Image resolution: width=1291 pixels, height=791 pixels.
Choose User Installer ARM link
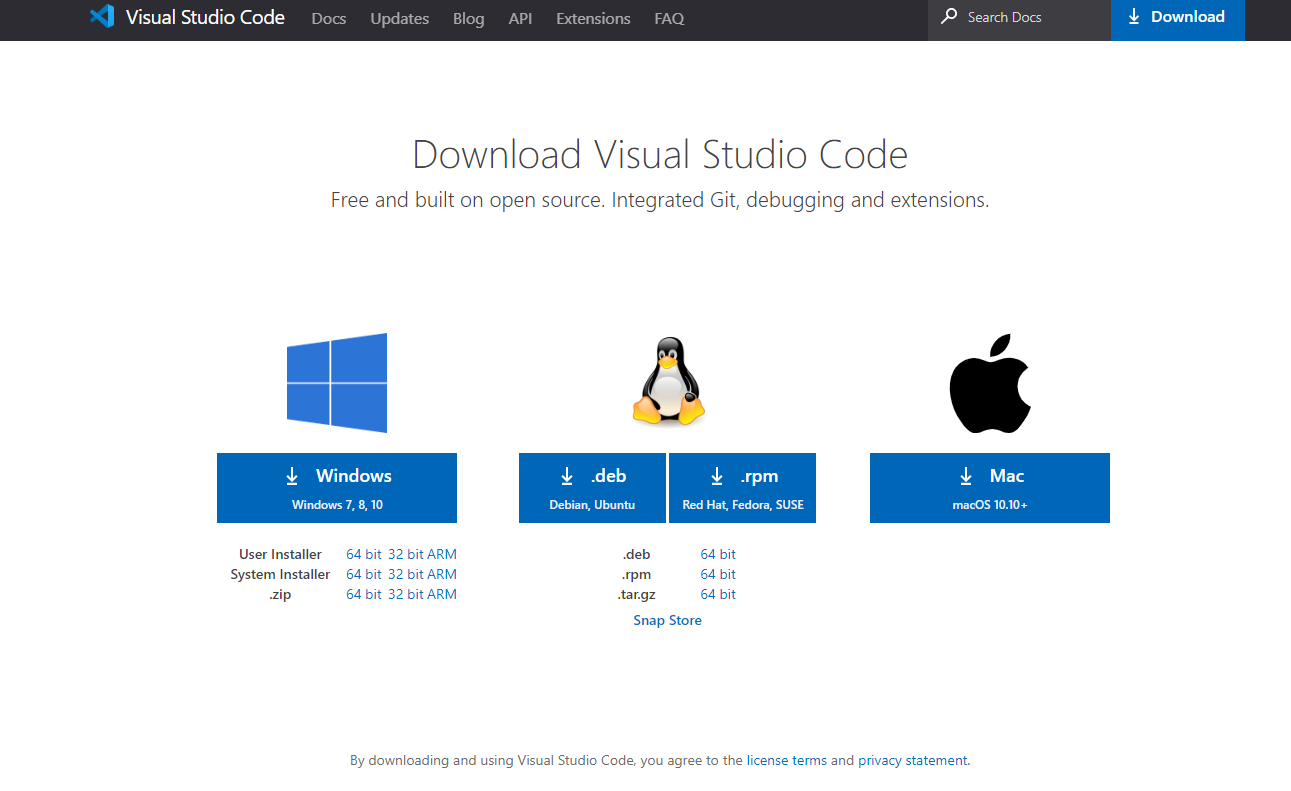pos(442,554)
